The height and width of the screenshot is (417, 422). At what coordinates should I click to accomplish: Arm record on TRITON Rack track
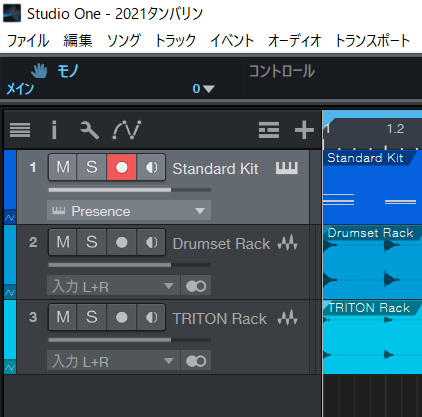121,317
